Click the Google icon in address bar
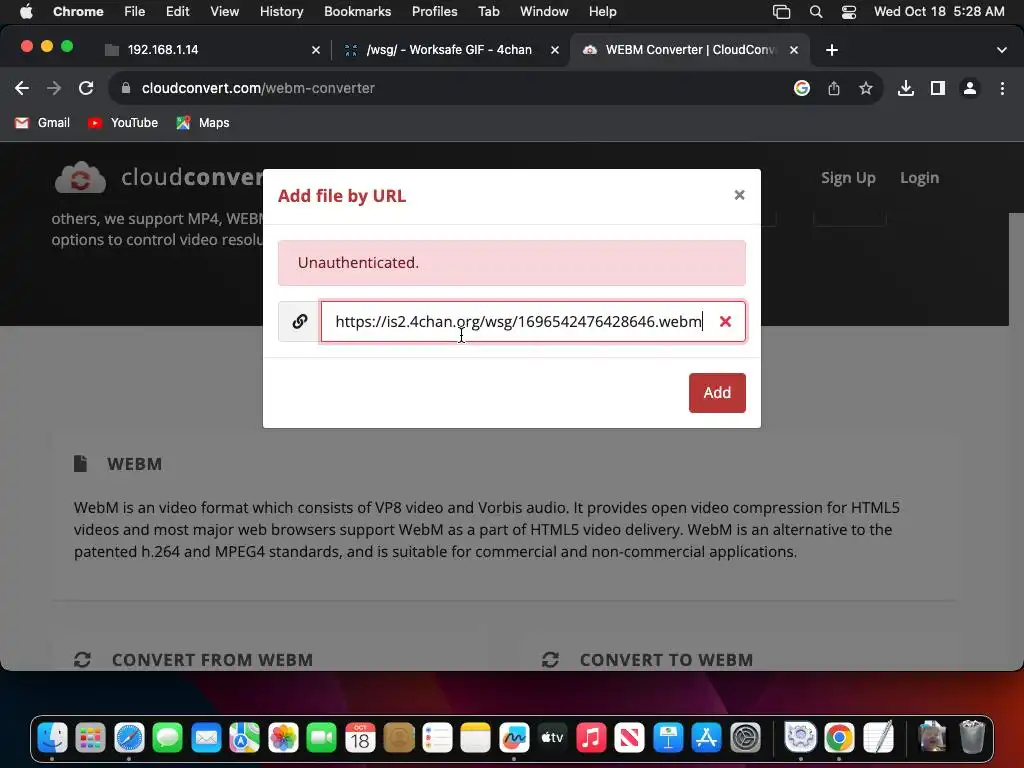The height and width of the screenshot is (768, 1024). [801, 88]
